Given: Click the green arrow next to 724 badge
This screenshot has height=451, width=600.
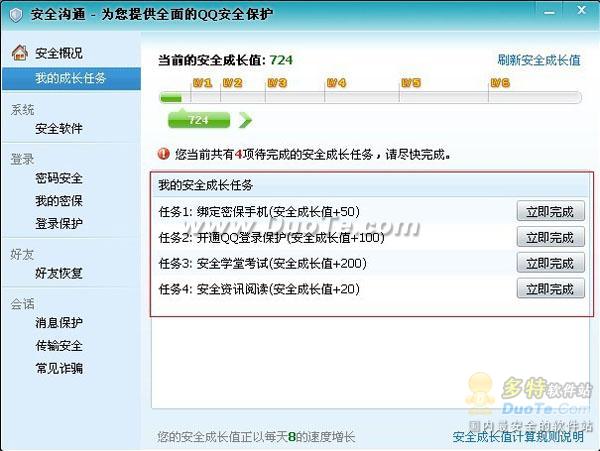Looking at the screenshot, I should 245,120.
